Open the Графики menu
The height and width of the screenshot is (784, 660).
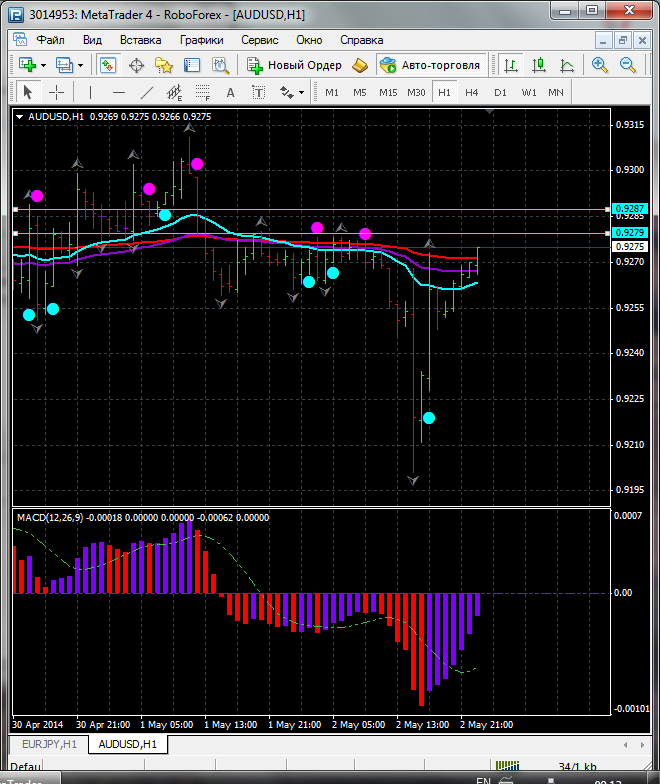click(201, 40)
